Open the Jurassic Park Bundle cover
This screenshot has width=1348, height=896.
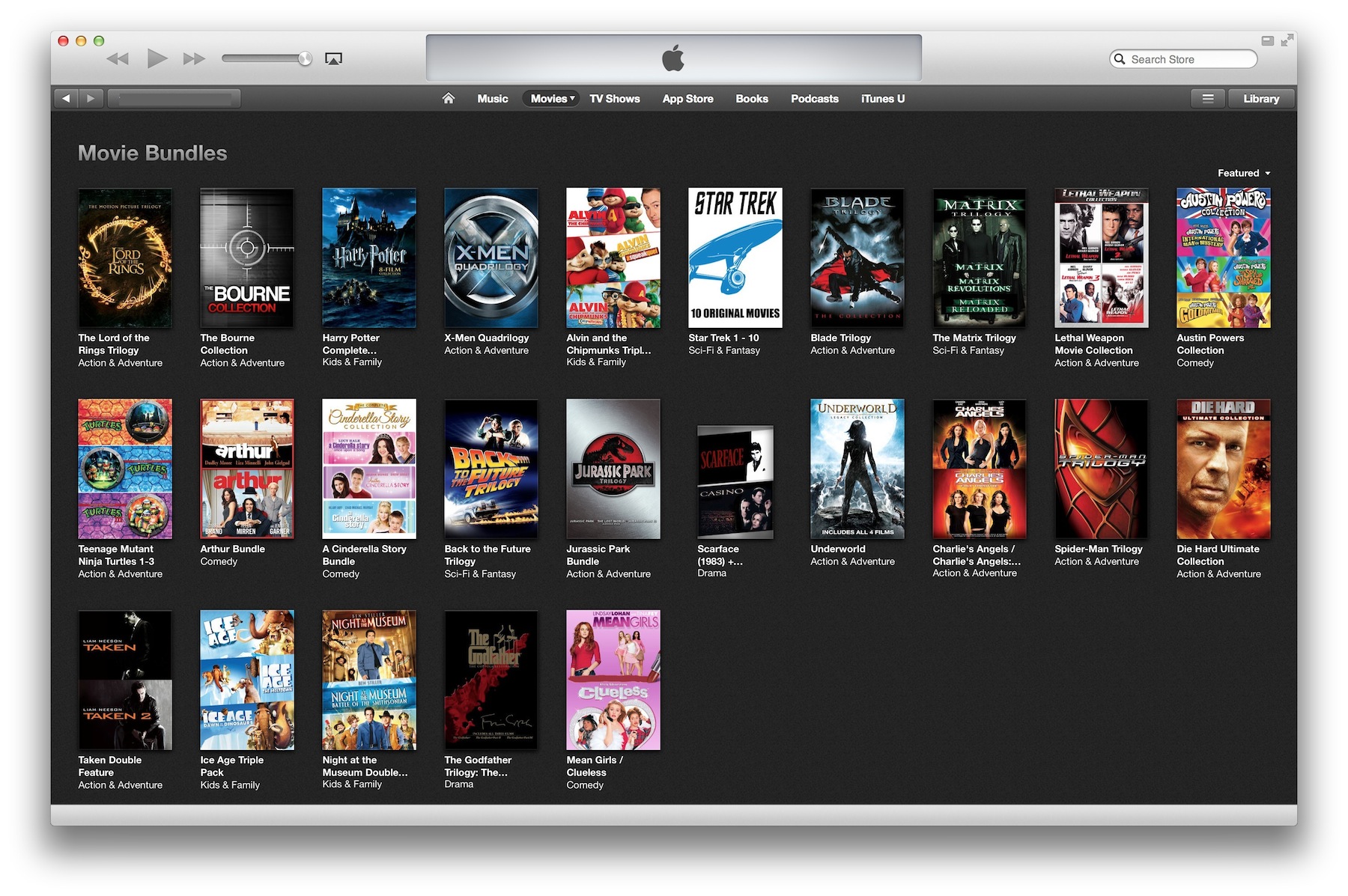613,469
